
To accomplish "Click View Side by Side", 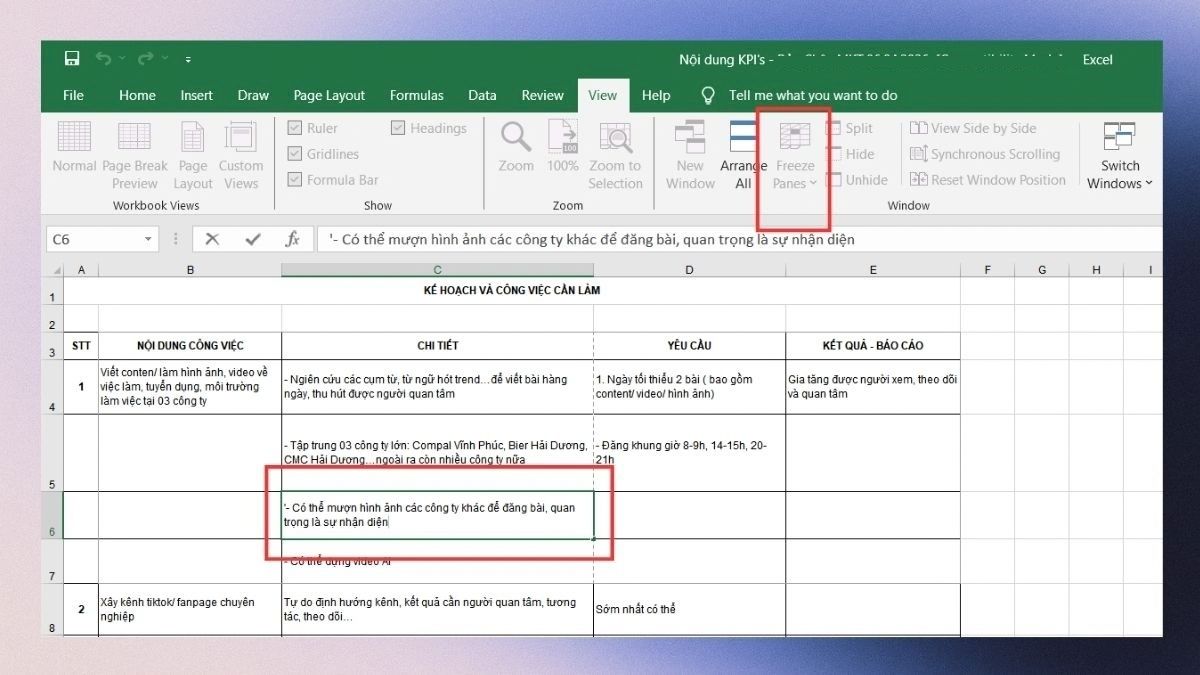I will (973, 128).
